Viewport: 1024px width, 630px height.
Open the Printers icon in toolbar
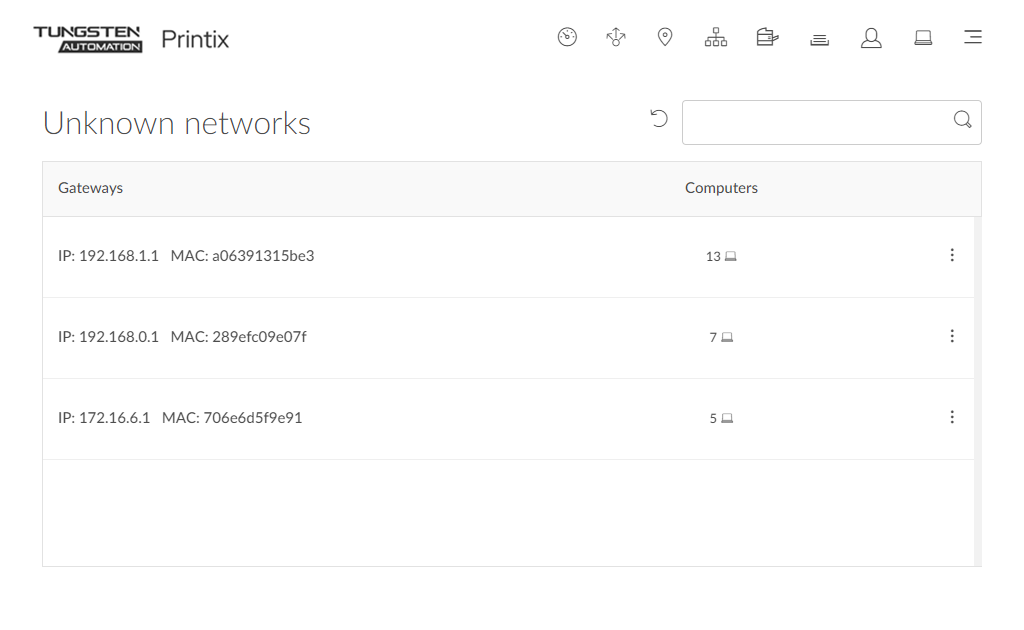tap(767, 37)
